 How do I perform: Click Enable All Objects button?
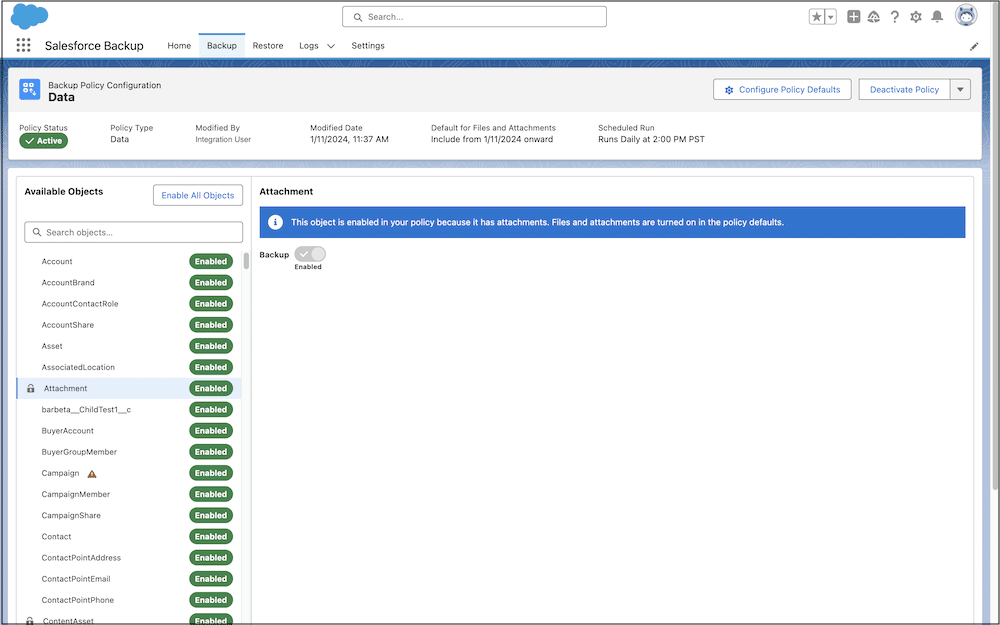[x=198, y=195]
